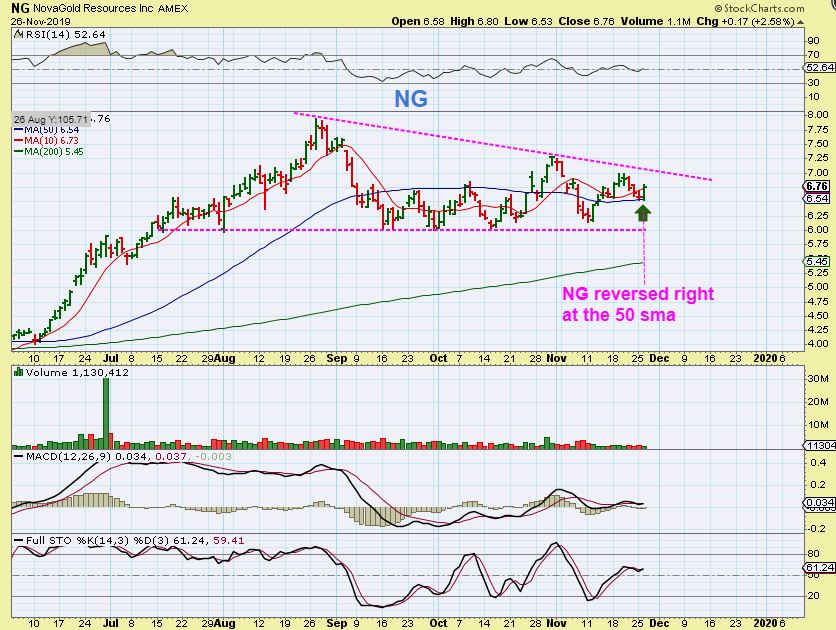836x630 pixels.
Task: Click the tall green volume spike bar
Action: coord(106,413)
